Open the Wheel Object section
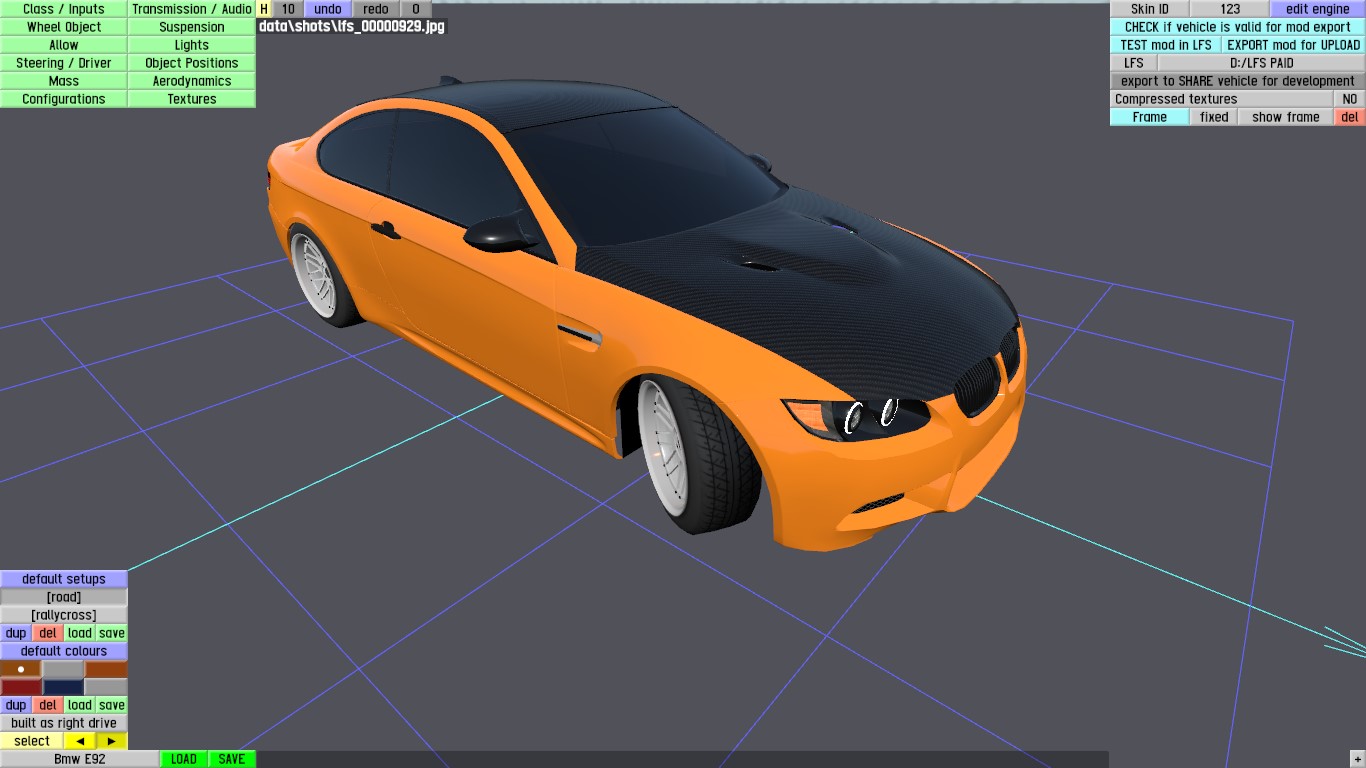The image size is (1366, 768). (64, 27)
